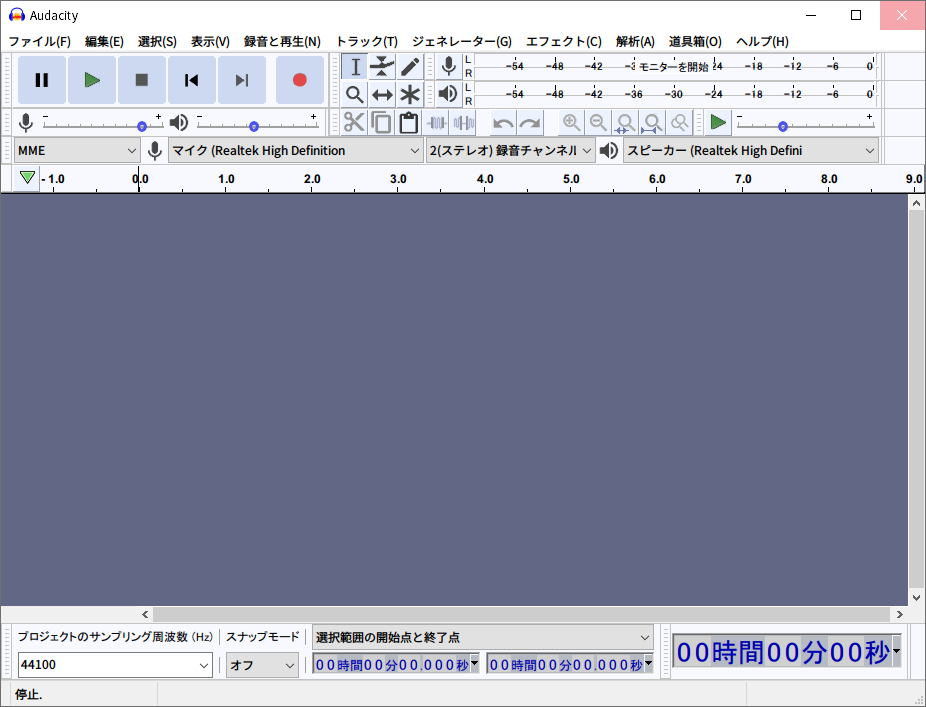Open the selection end time format arrow

[x=648, y=663]
